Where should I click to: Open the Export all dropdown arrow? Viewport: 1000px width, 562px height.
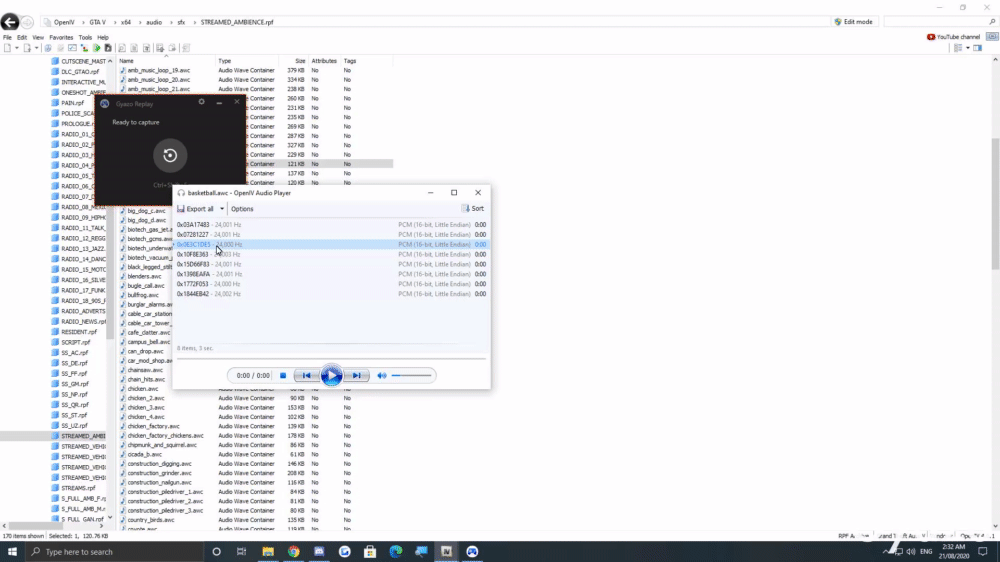[x=222, y=209]
